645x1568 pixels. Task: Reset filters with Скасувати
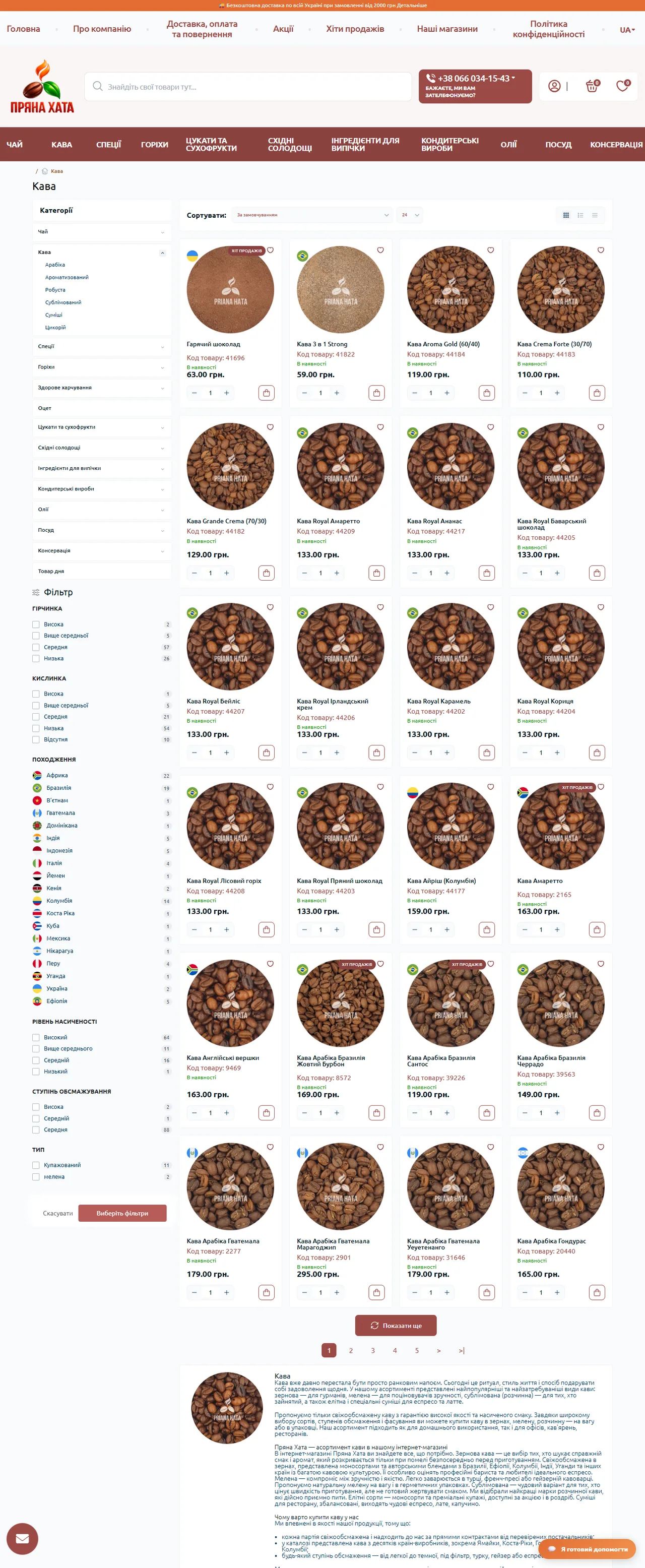[x=58, y=1213]
